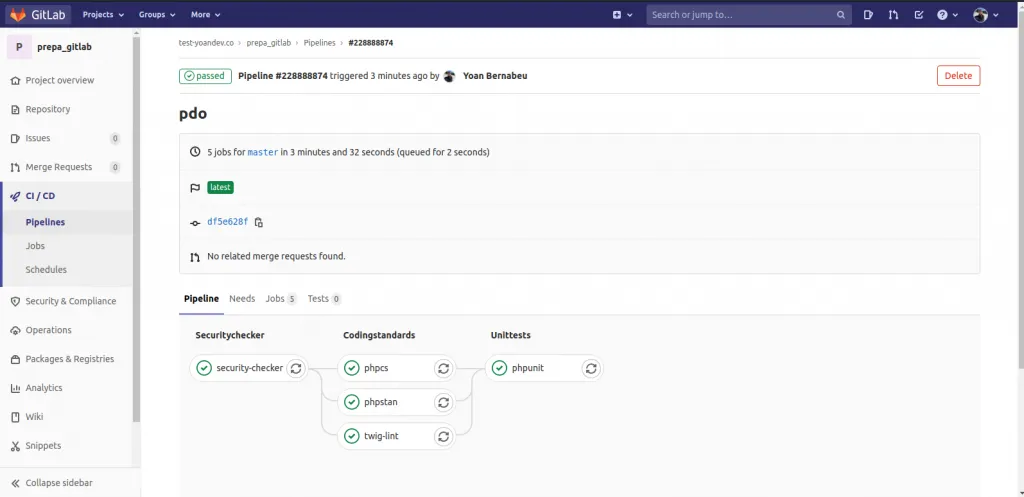Screen dimensions: 1024x497
Task: Click retry icon for phpunit job
Action: pyautogui.click(x=591, y=368)
